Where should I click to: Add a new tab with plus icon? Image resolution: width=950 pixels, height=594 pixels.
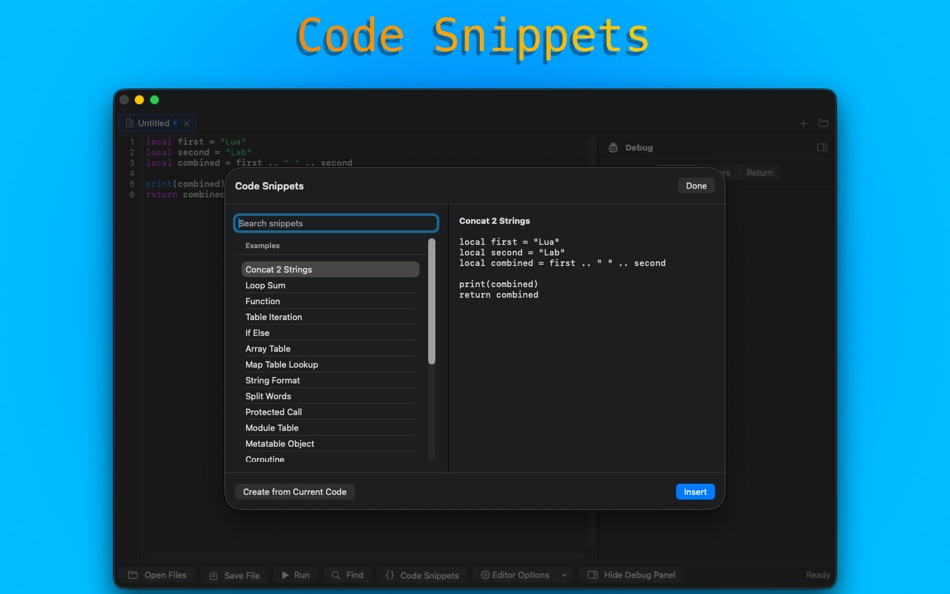(x=803, y=123)
